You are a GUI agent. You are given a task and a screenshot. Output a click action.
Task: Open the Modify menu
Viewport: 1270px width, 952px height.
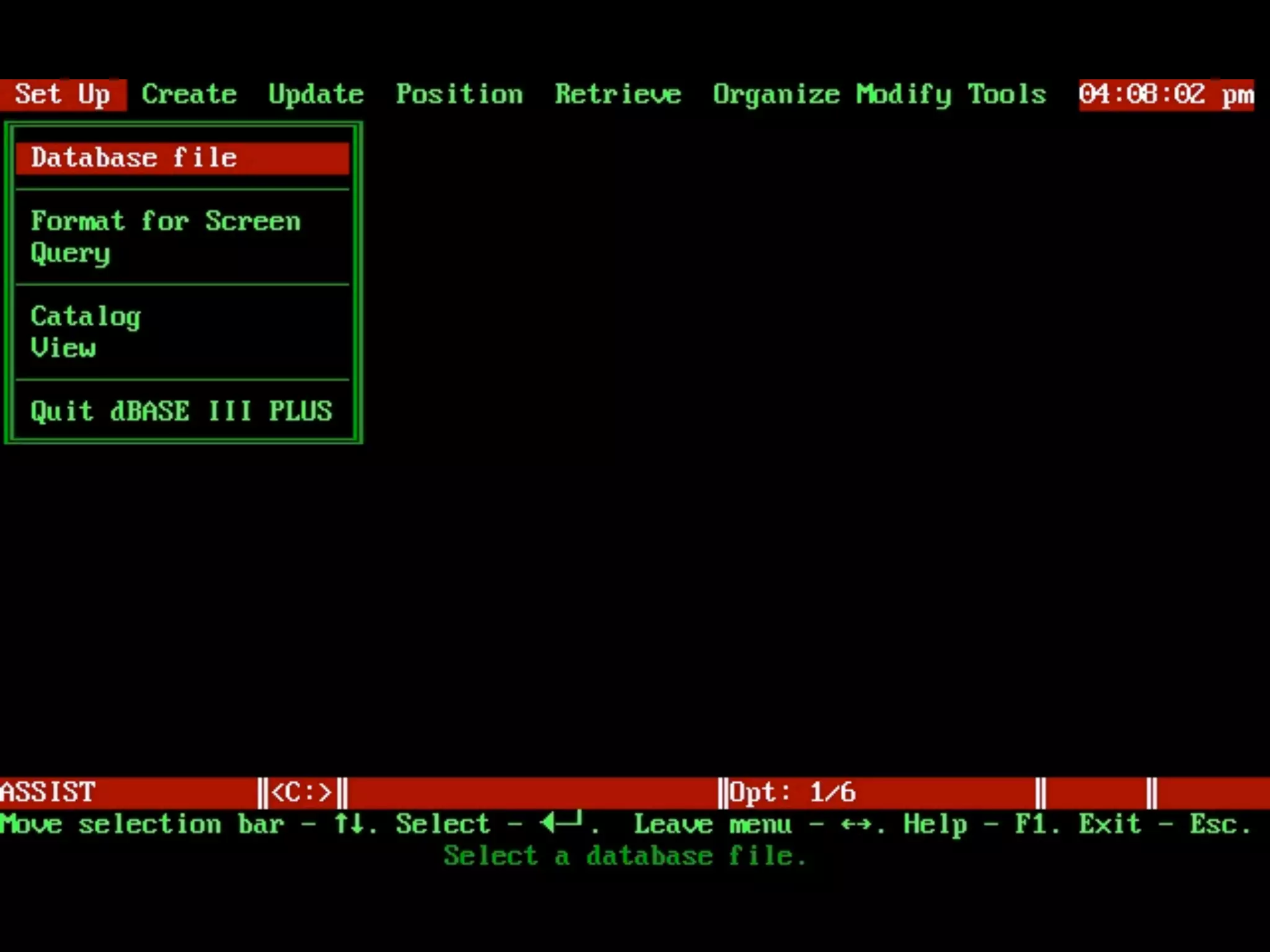(904, 95)
